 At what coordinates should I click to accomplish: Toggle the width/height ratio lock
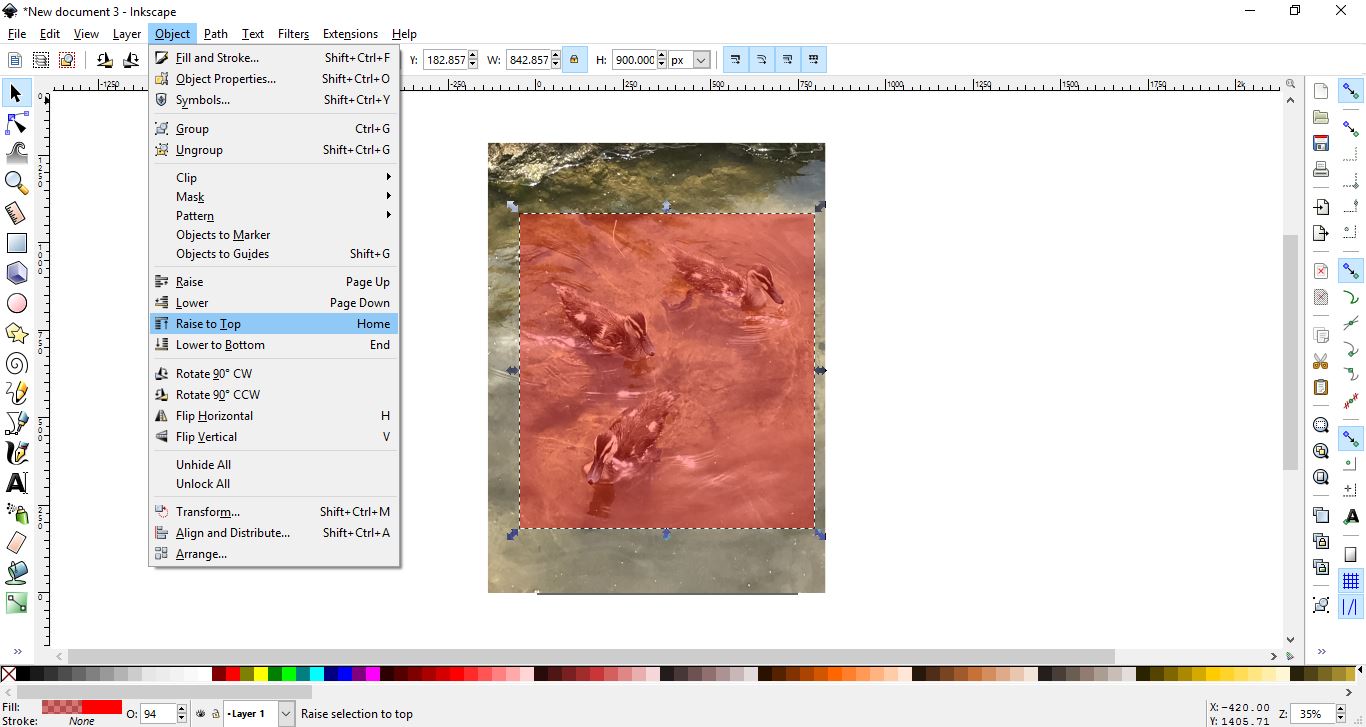click(575, 59)
